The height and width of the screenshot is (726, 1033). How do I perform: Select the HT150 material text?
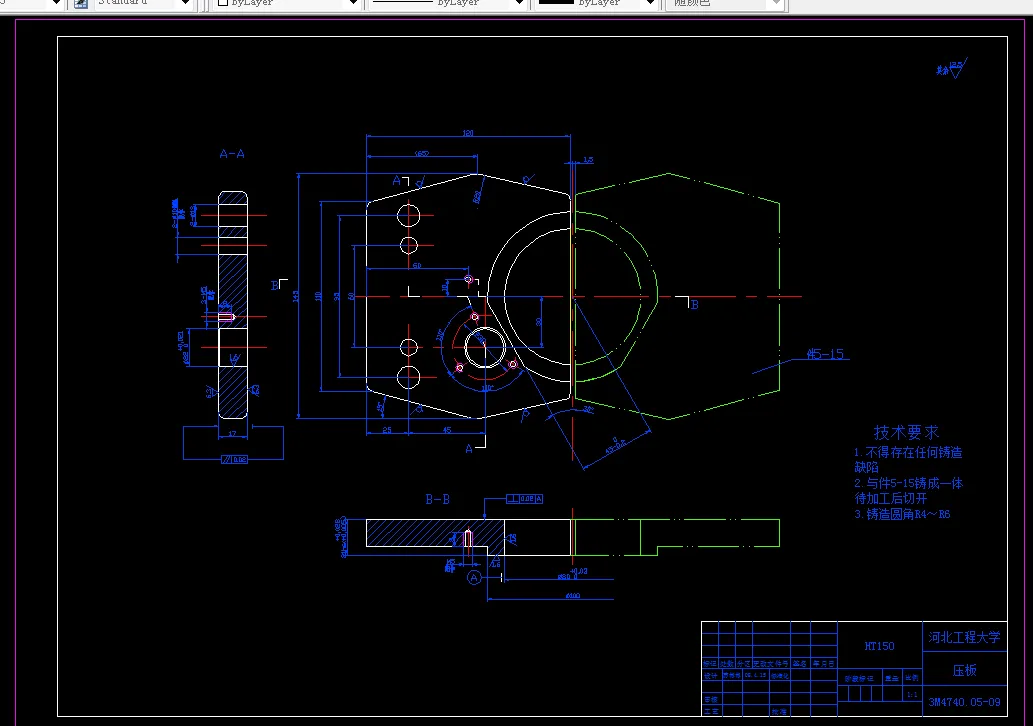point(879,646)
